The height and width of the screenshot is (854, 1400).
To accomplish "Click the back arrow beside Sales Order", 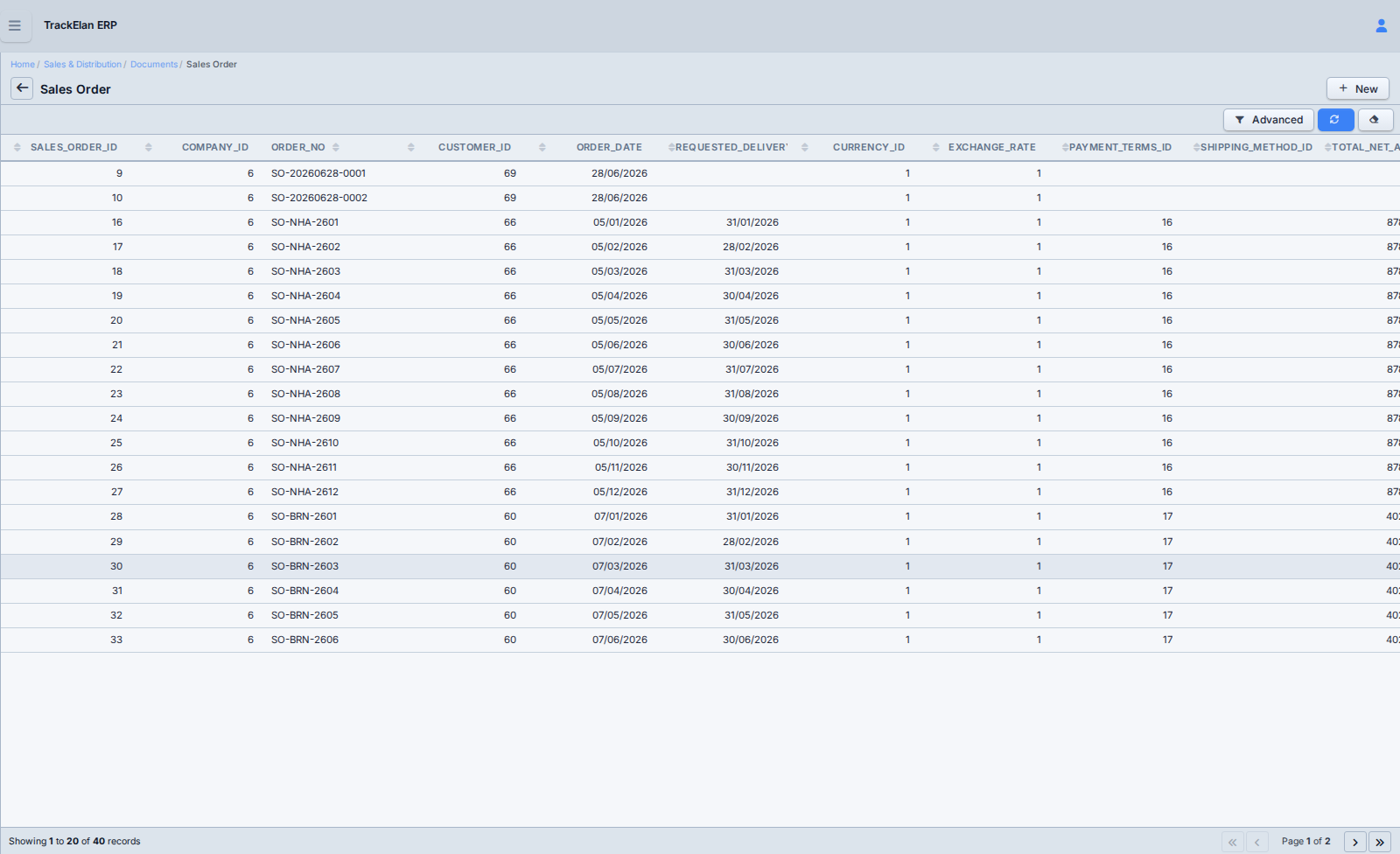I will point(22,88).
